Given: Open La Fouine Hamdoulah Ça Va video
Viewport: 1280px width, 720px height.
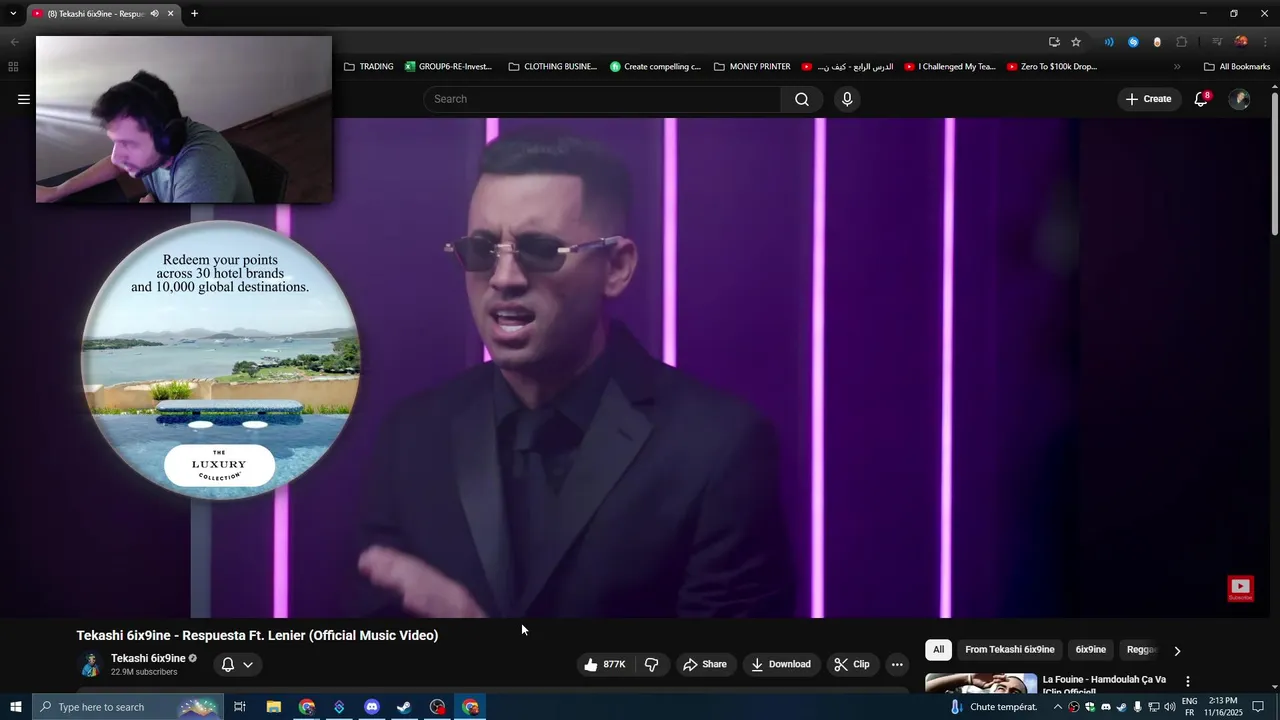Looking at the screenshot, I should 1104,684.
